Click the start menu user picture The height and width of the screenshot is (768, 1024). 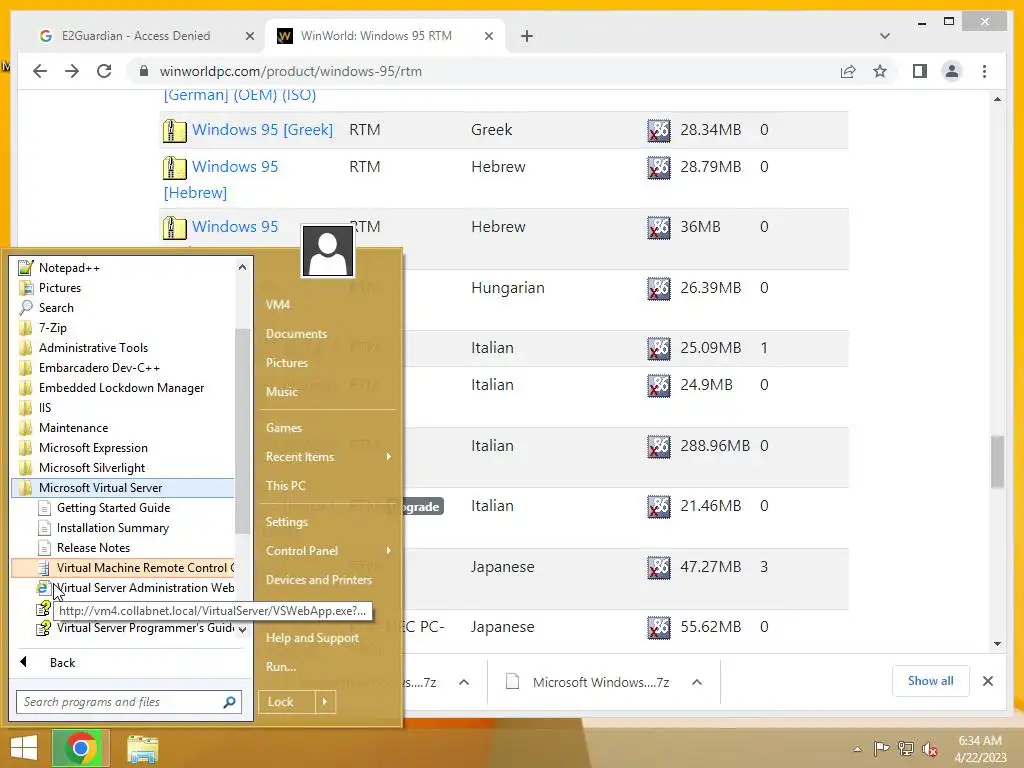point(328,251)
